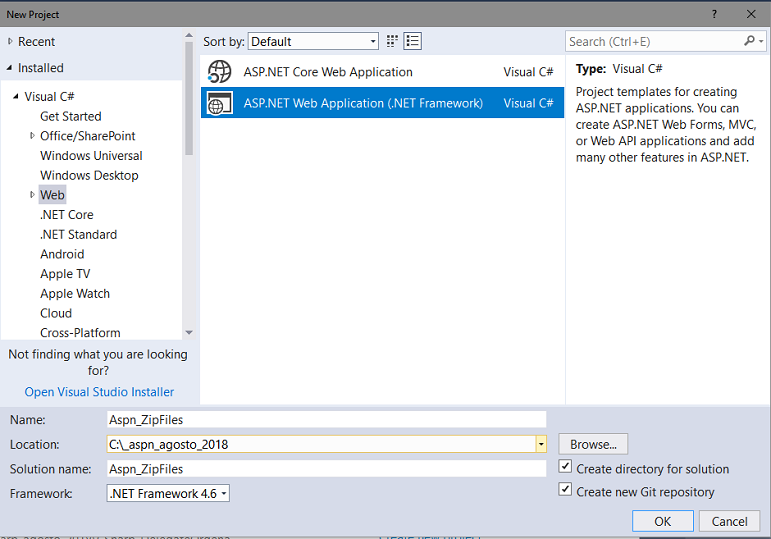Click the Location input field
Image resolution: width=771 pixels, height=539 pixels.
click(x=321, y=445)
